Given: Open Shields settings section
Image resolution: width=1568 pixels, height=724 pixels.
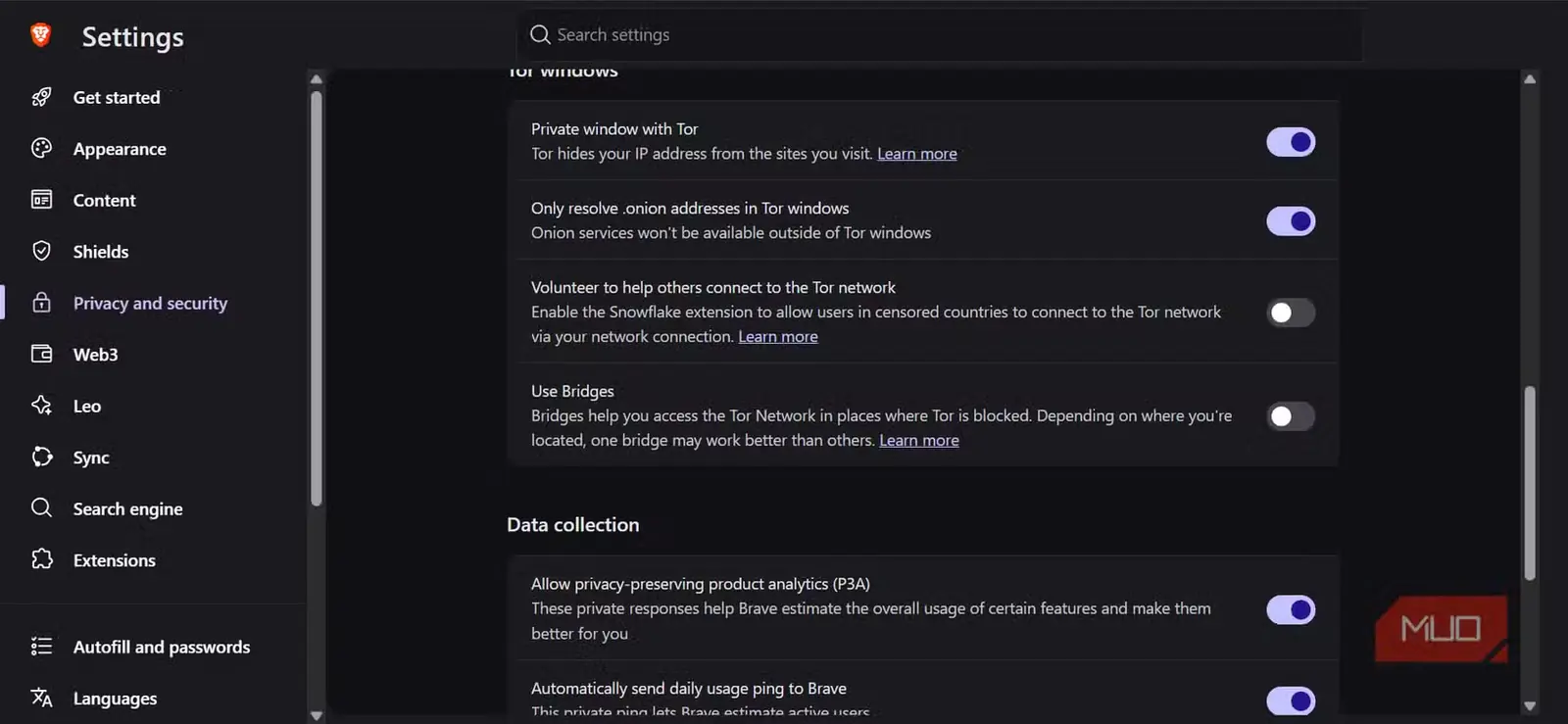Looking at the screenshot, I should pos(101,252).
